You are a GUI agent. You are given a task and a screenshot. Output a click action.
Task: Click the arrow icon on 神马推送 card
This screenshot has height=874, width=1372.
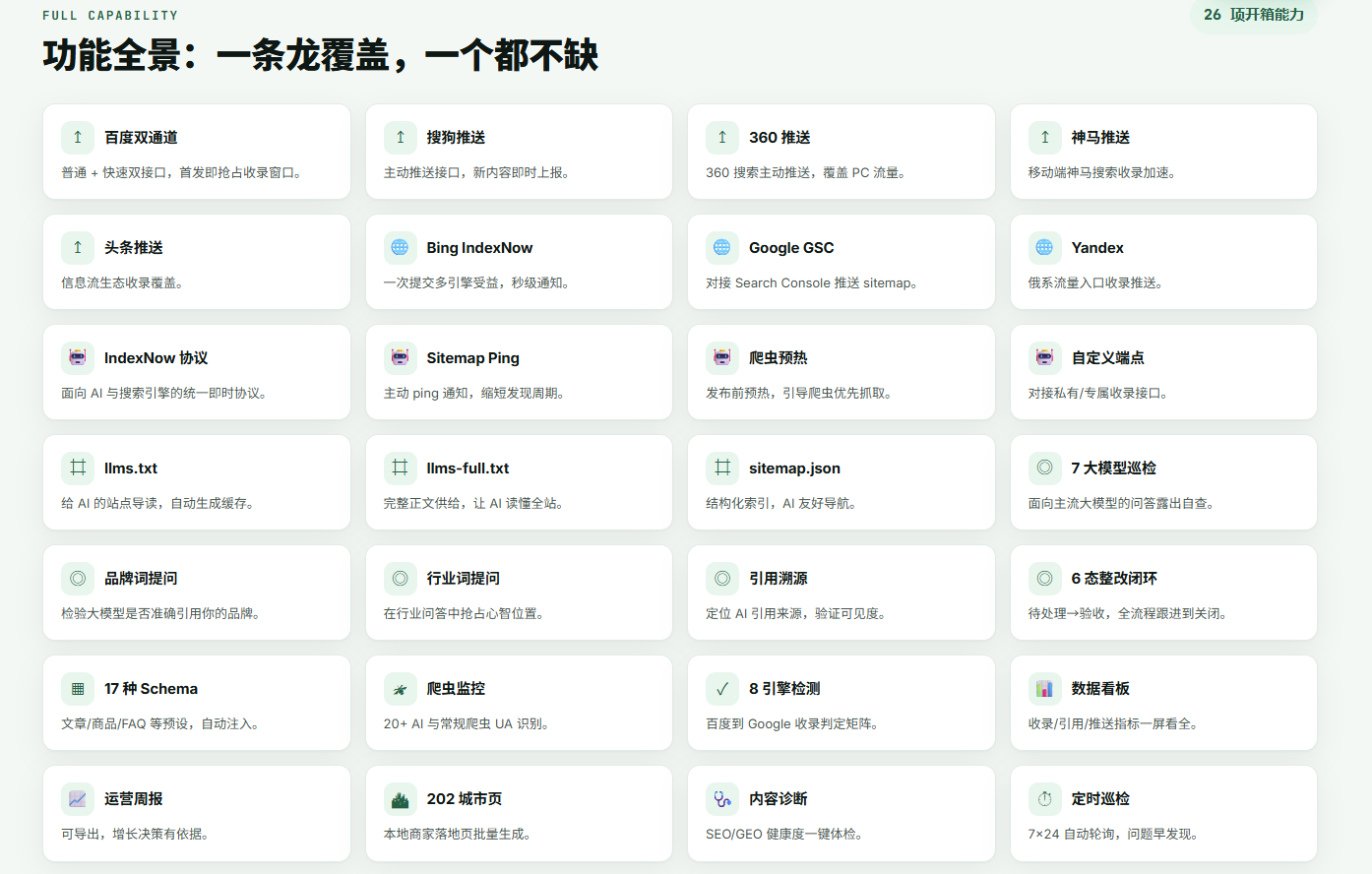click(x=1044, y=138)
